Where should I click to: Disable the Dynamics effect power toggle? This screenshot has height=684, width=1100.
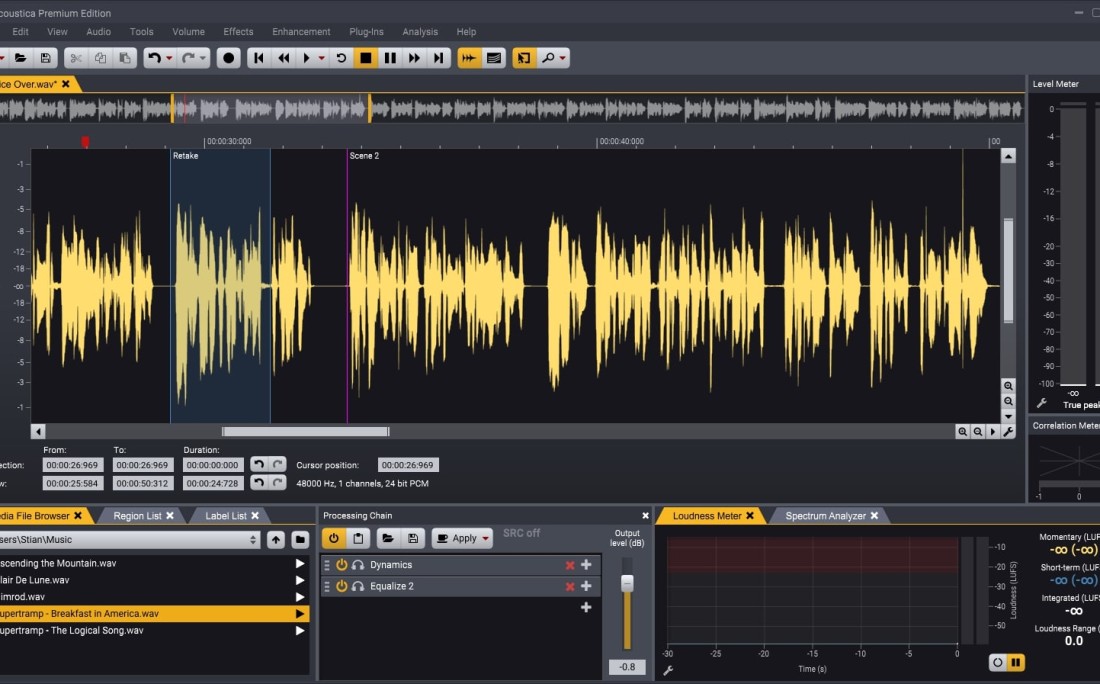342,564
